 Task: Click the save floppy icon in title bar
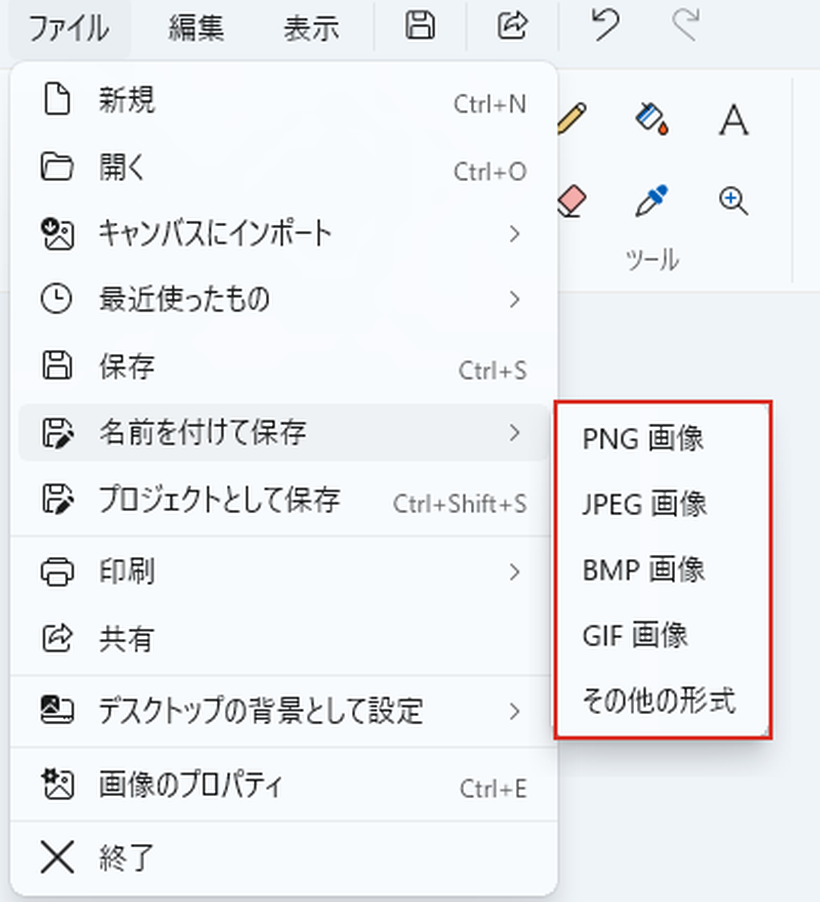[420, 25]
